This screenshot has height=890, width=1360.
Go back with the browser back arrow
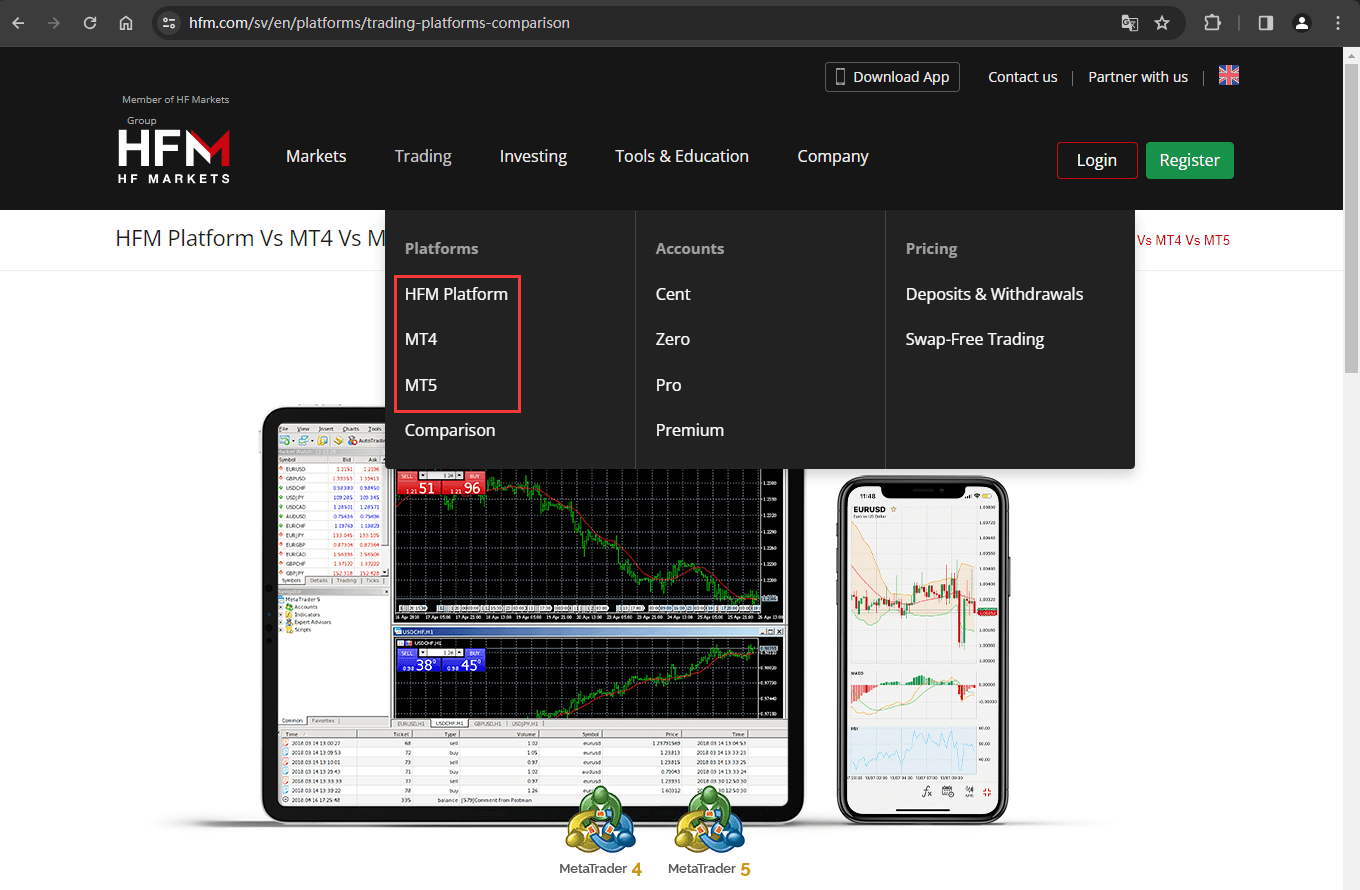[x=18, y=22]
